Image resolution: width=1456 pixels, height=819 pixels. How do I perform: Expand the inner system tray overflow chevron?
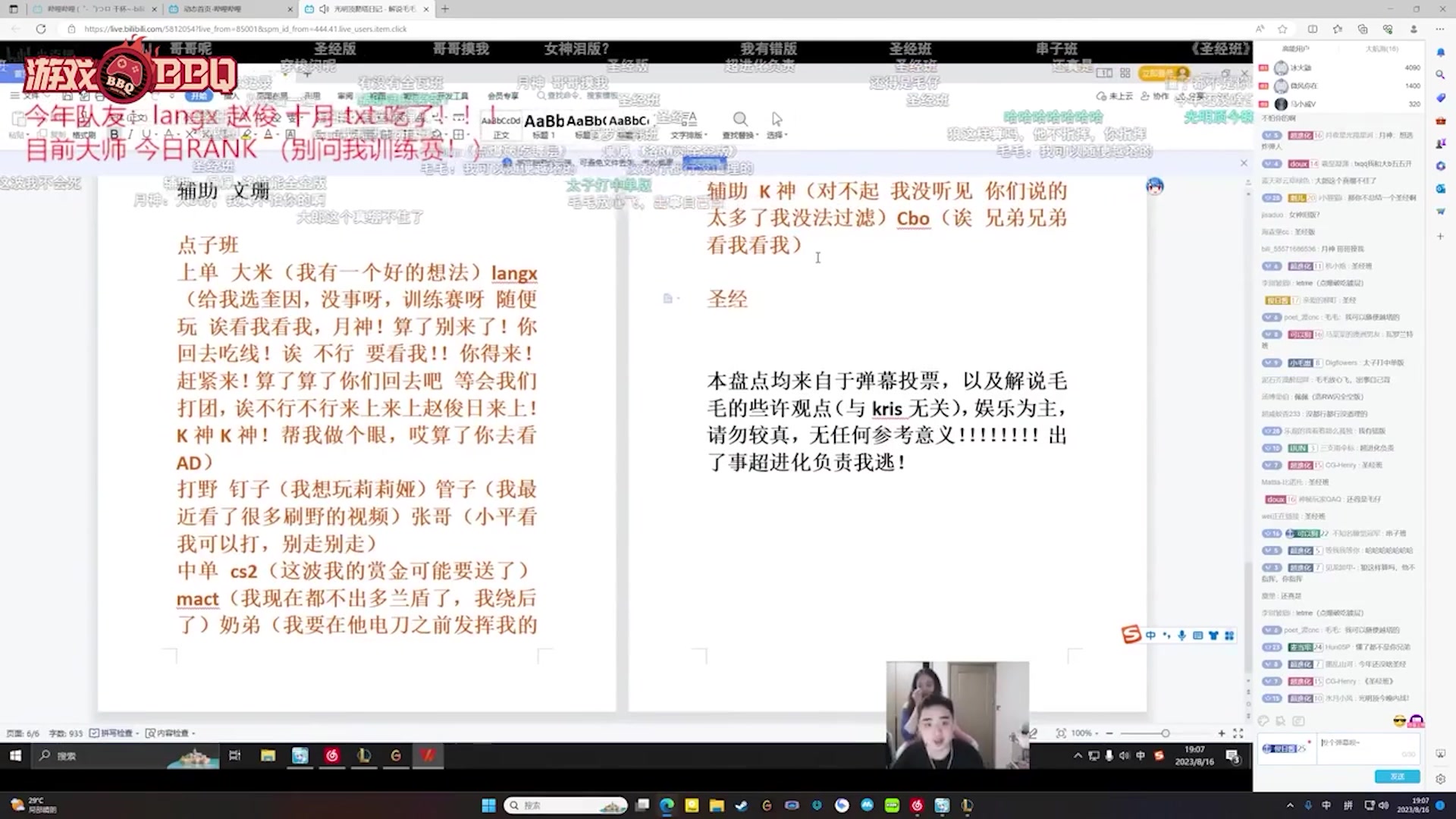[x=1077, y=756]
